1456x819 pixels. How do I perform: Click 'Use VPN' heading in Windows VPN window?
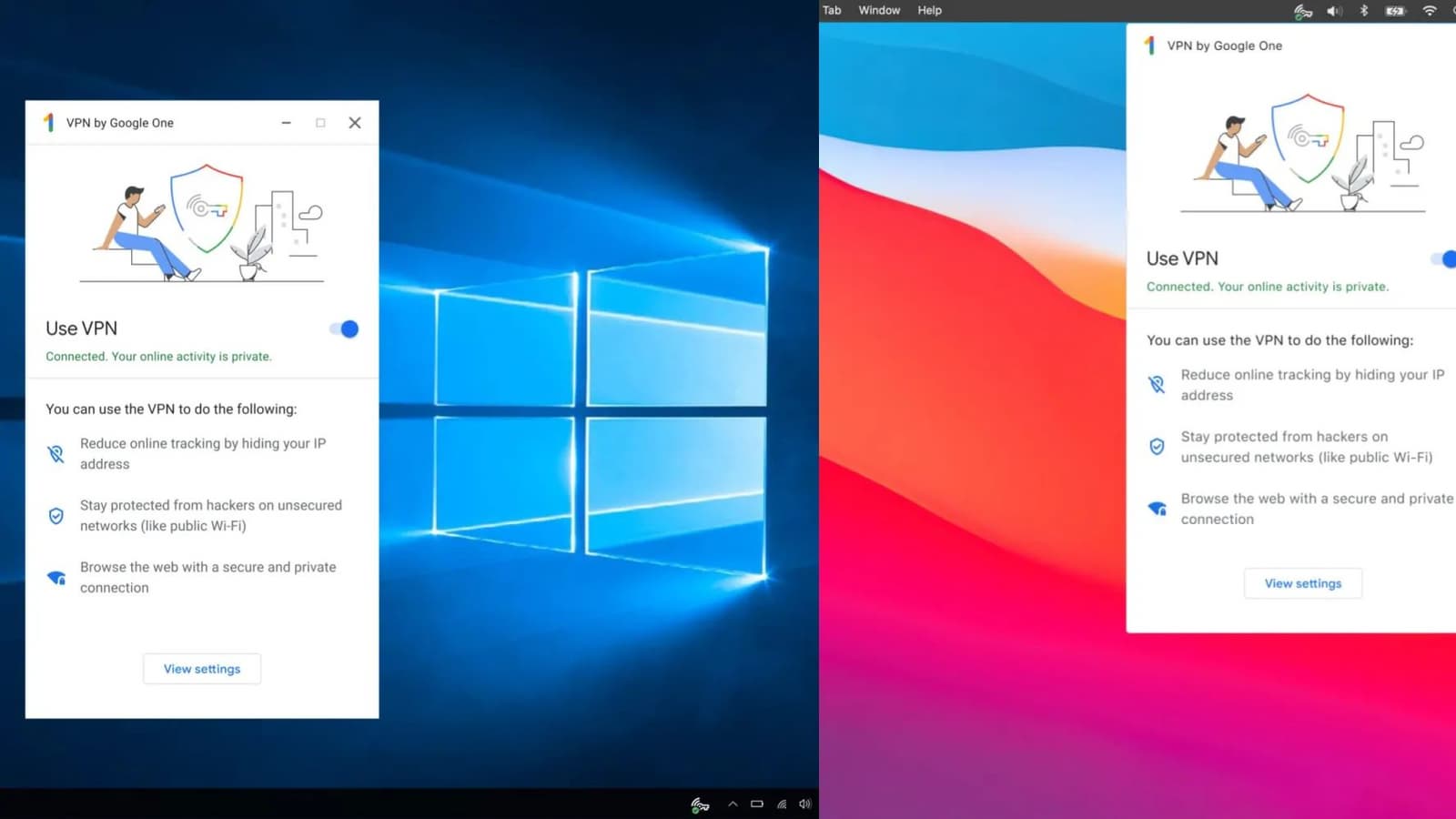82,329
